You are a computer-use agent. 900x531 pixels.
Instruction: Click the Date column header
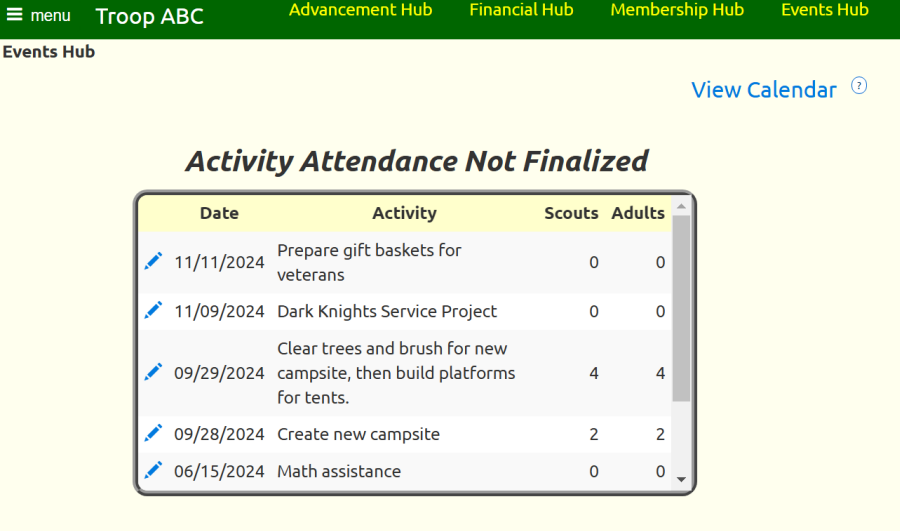point(219,213)
